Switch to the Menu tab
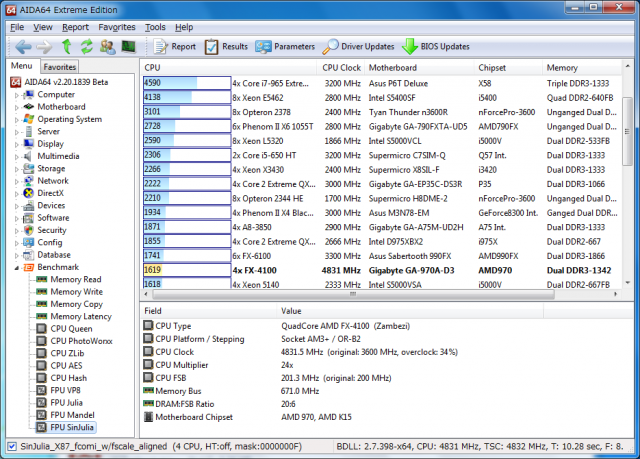This screenshot has width=640, height=459. point(22,66)
